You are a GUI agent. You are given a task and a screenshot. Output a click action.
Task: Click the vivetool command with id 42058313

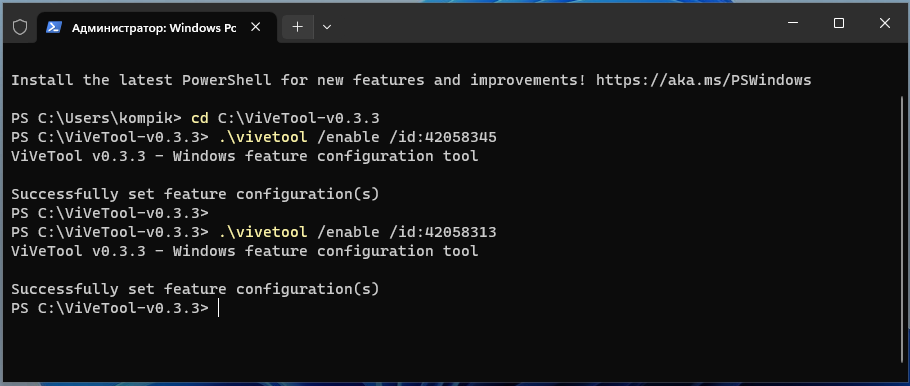pyautogui.click(x=358, y=232)
